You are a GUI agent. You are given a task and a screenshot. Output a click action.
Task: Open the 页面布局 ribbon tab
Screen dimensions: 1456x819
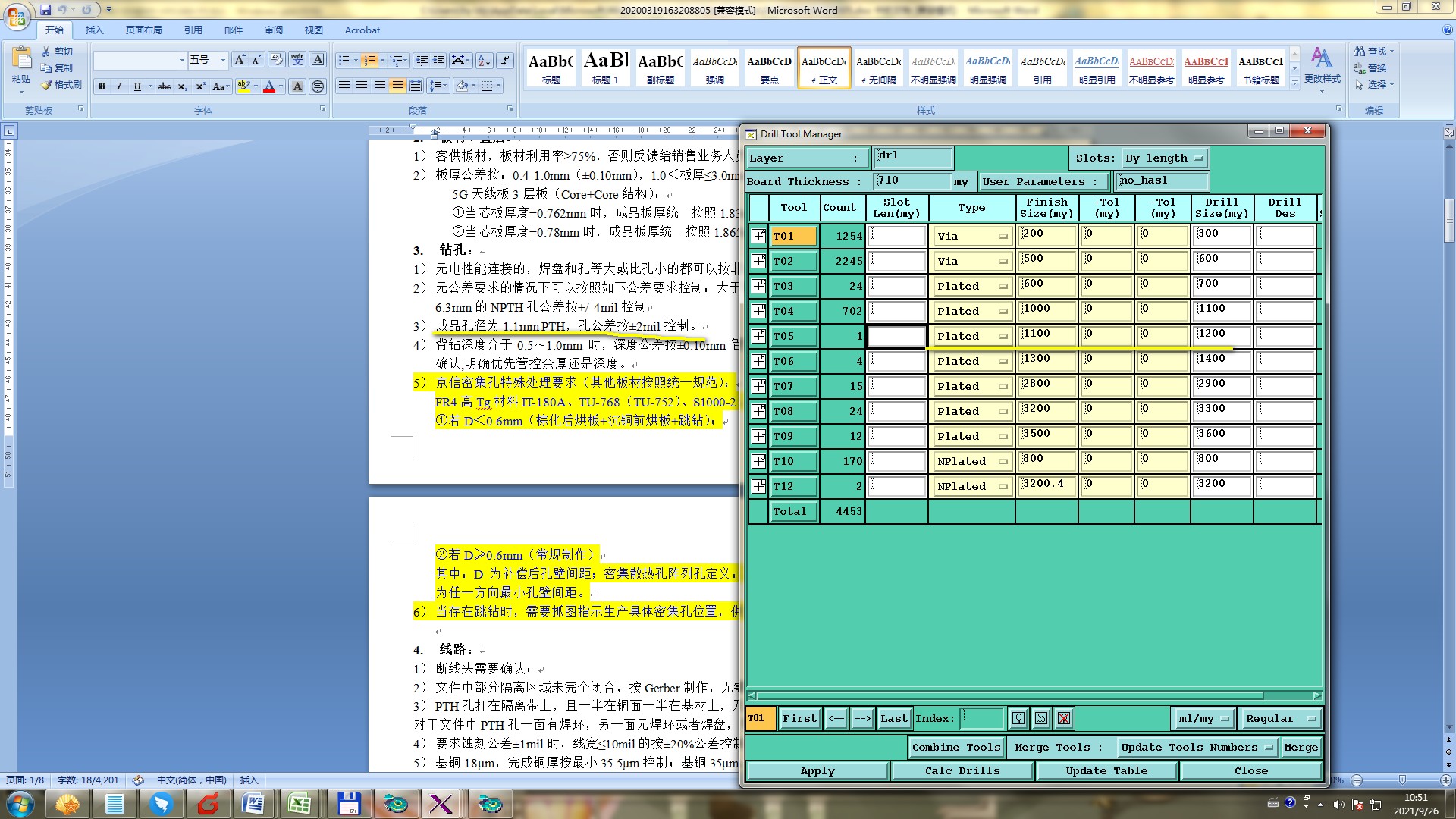point(144,30)
